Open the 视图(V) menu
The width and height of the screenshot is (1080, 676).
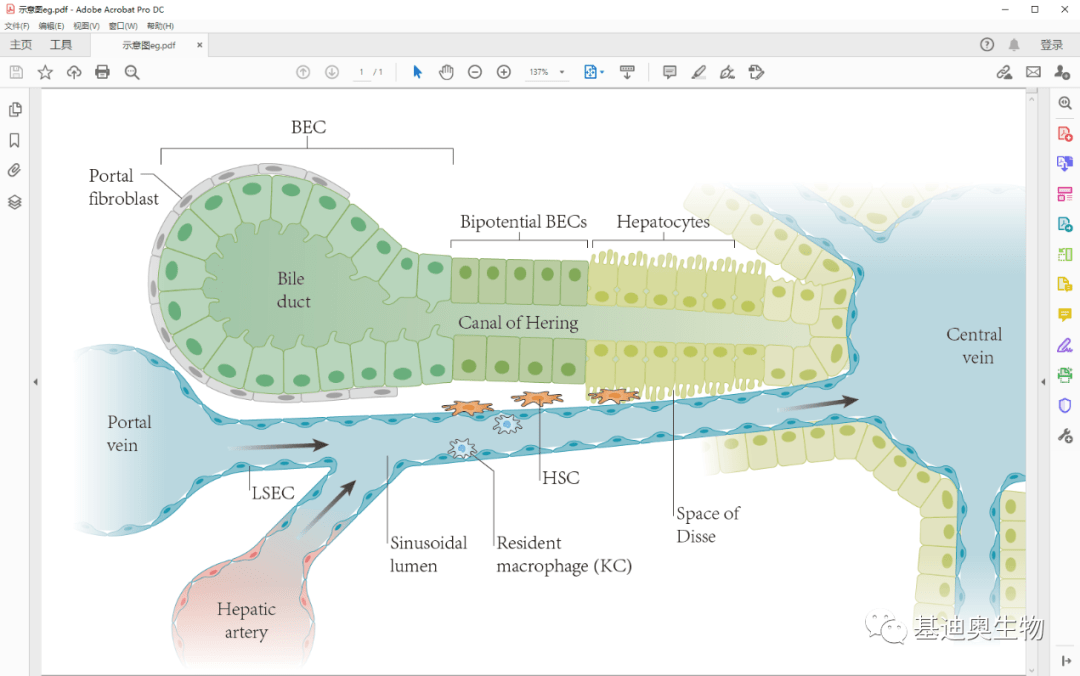tap(86, 26)
